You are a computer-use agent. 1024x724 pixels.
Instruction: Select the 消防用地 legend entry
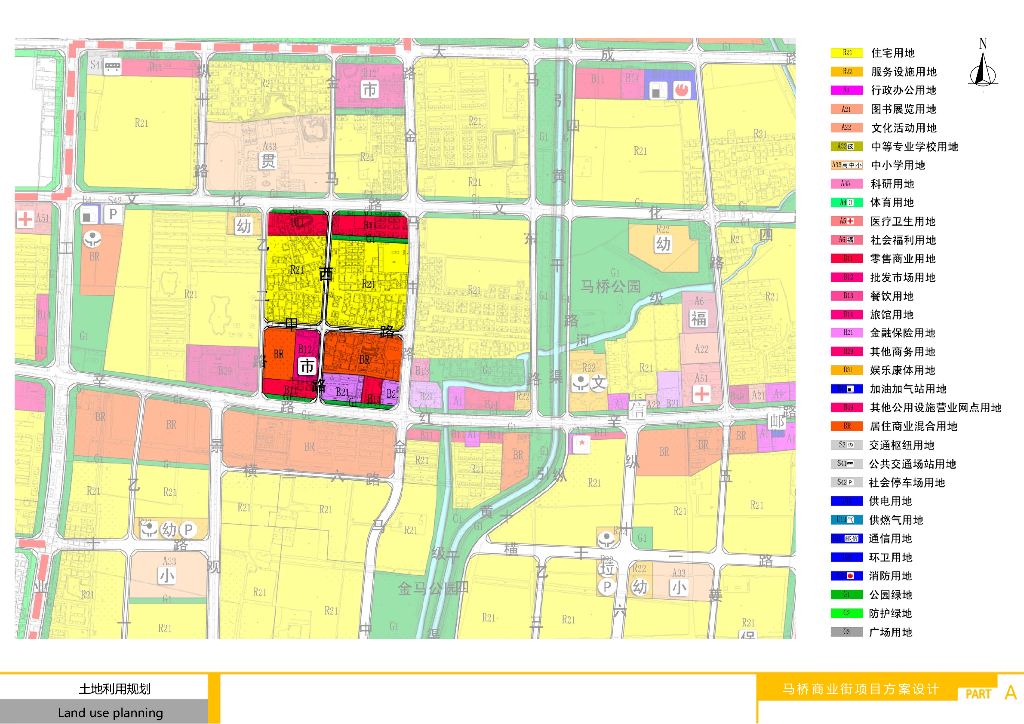tap(871, 576)
